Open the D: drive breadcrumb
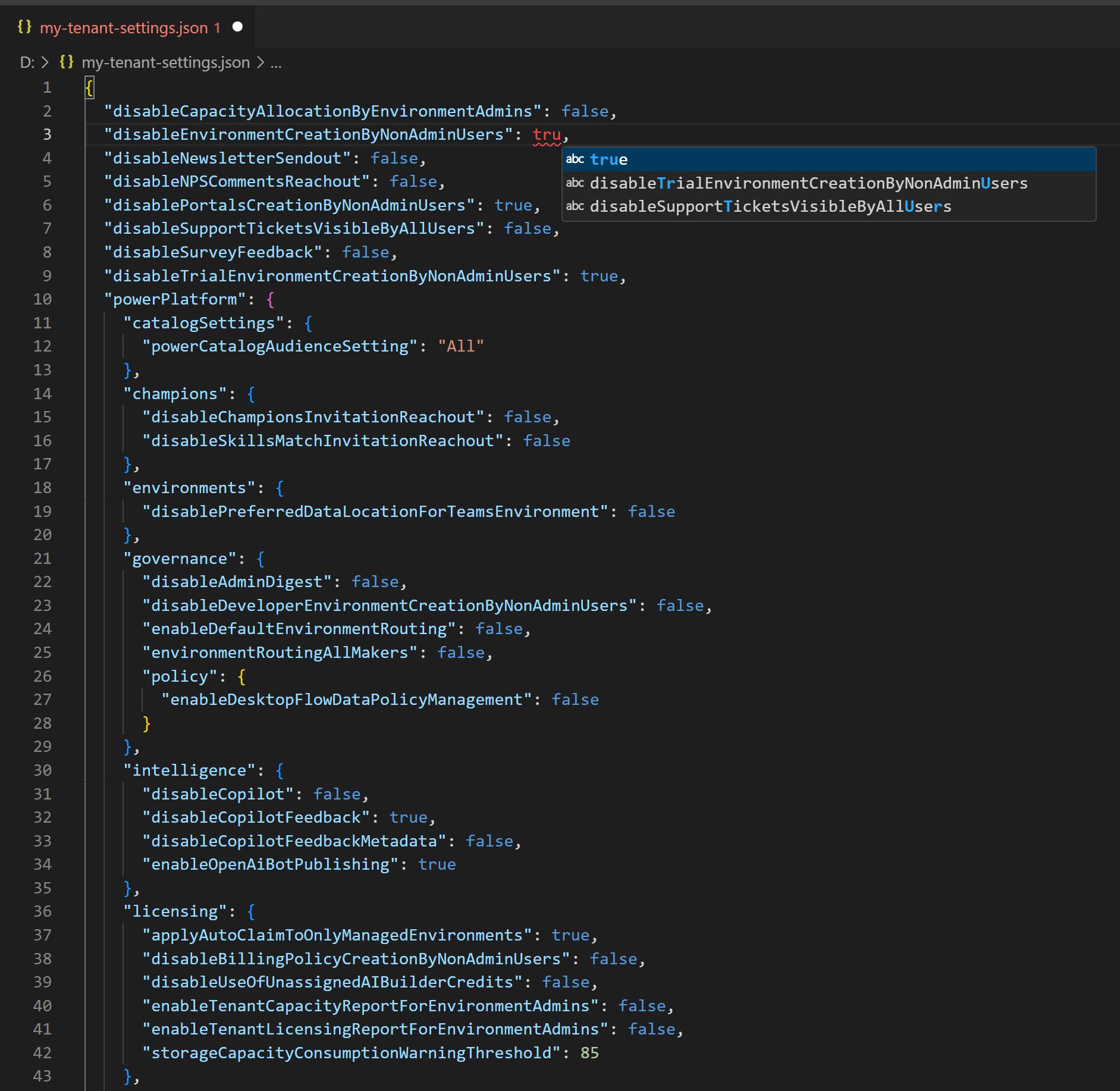The width and height of the screenshot is (1120, 1091). coord(27,62)
